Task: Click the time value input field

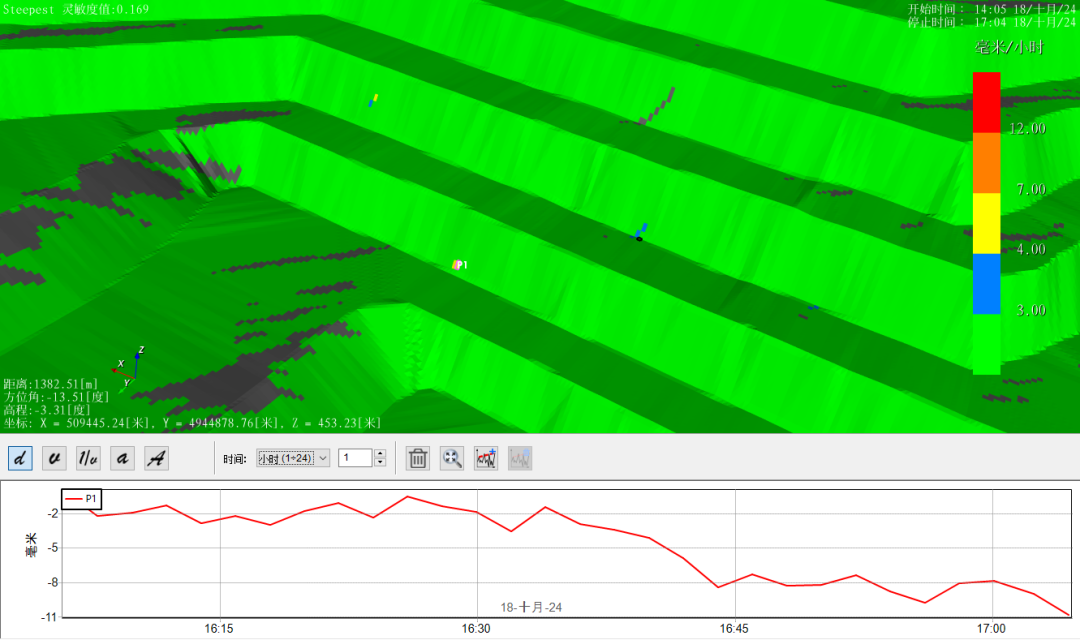Action: click(x=355, y=458)
